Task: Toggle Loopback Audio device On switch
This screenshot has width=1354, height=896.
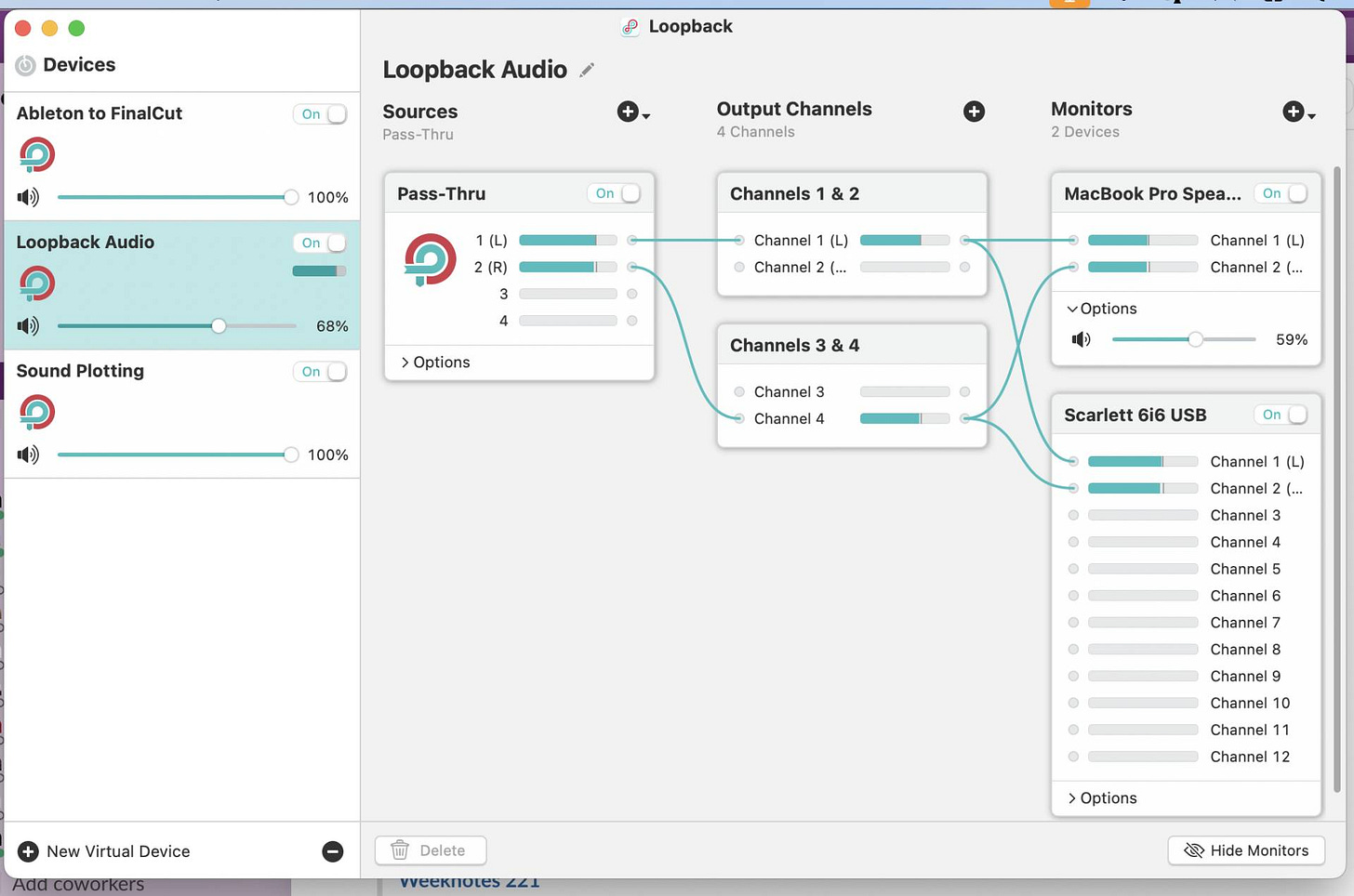Action: [320, 243]
